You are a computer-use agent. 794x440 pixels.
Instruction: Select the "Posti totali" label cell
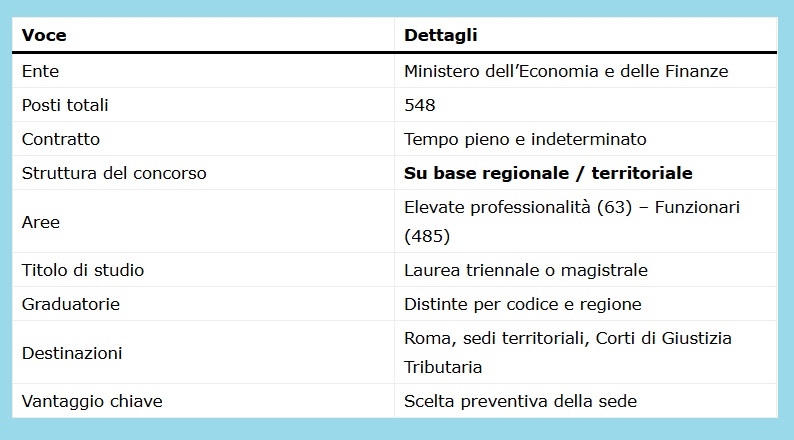click(65, 105)
